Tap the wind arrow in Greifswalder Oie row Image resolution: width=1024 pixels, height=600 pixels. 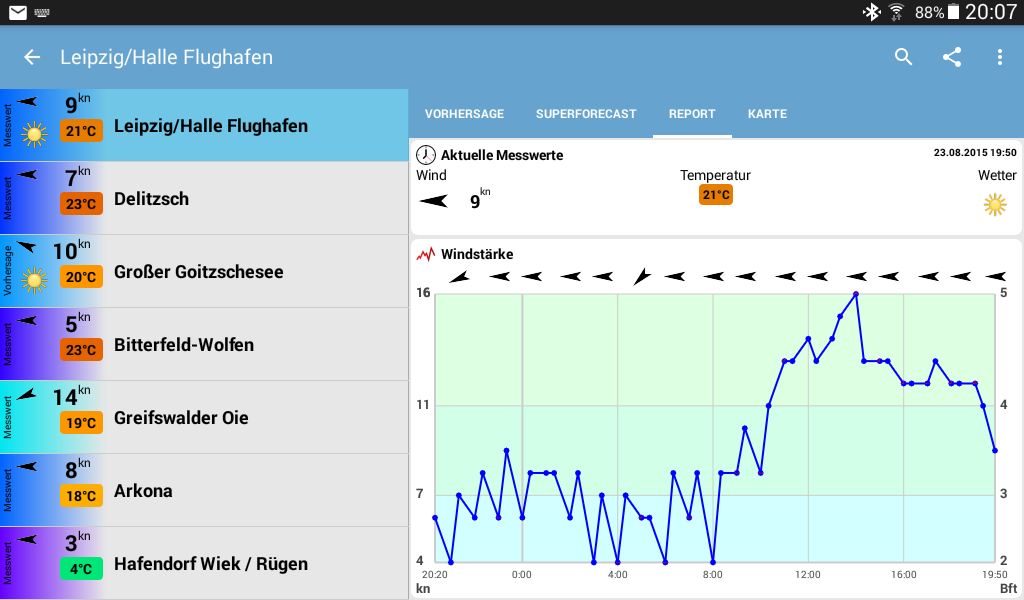point(27,394)
